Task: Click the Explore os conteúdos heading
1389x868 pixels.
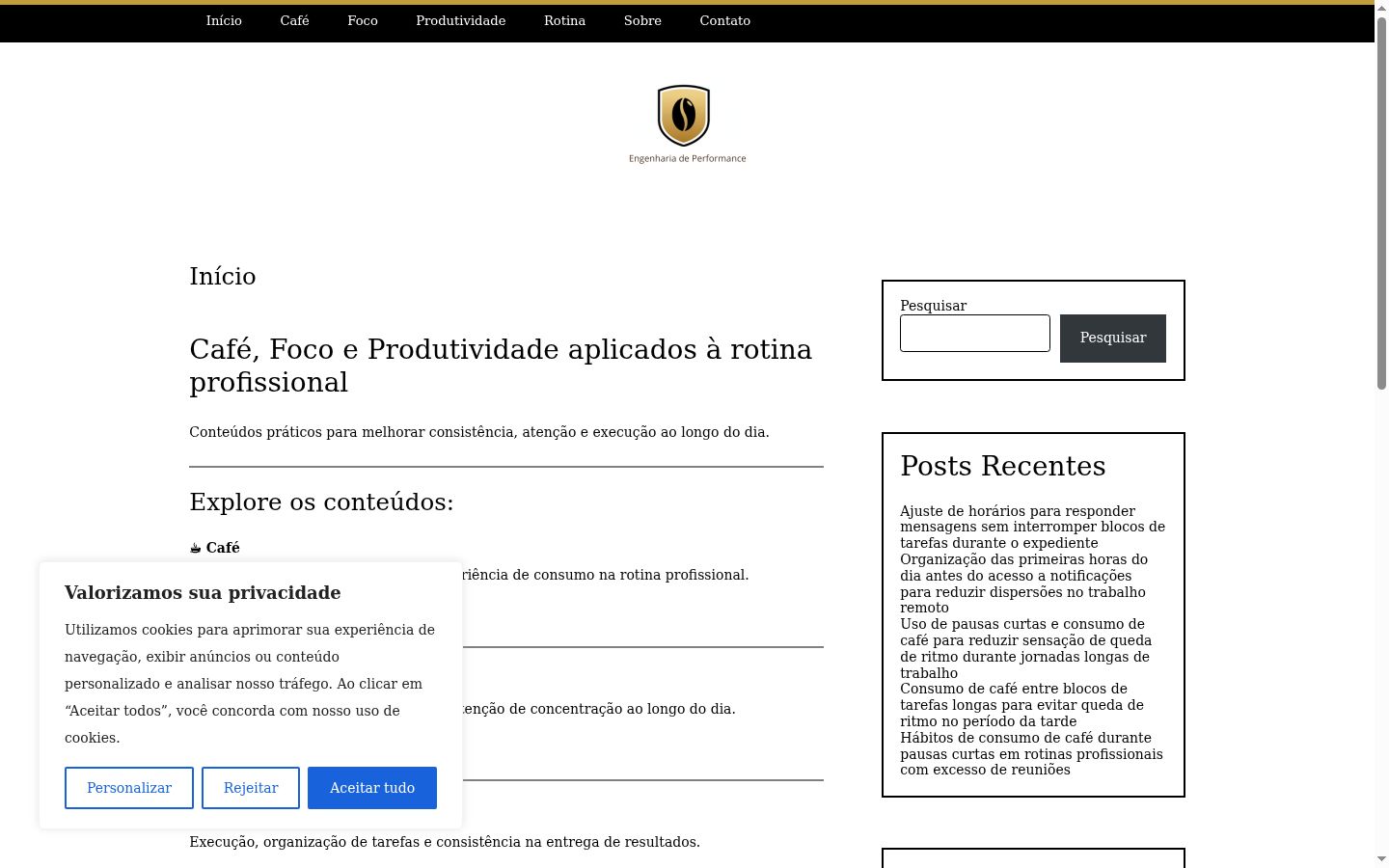Action: [321, 502]
